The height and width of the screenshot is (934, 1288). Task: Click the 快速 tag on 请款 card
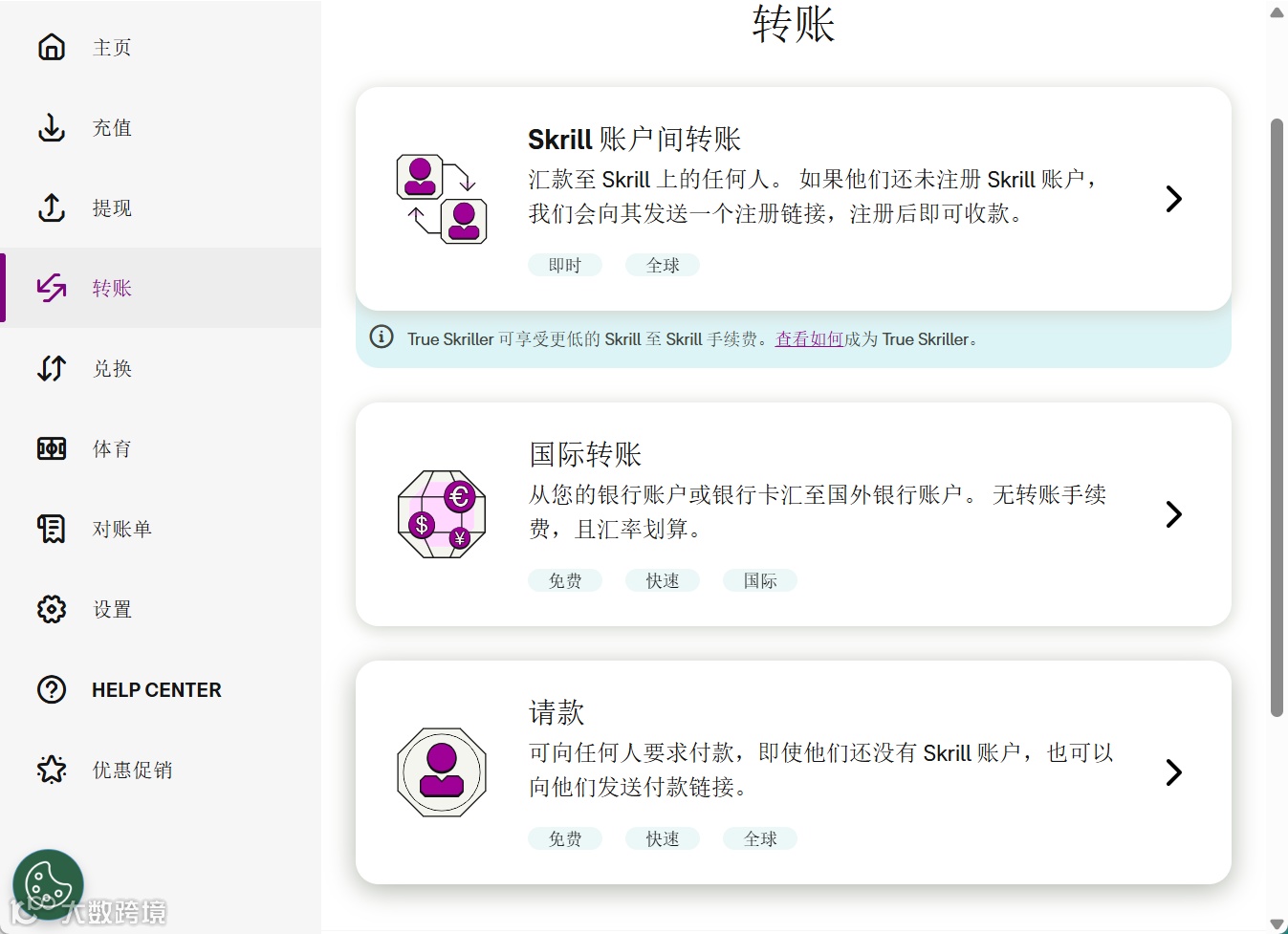pos(663,838)
